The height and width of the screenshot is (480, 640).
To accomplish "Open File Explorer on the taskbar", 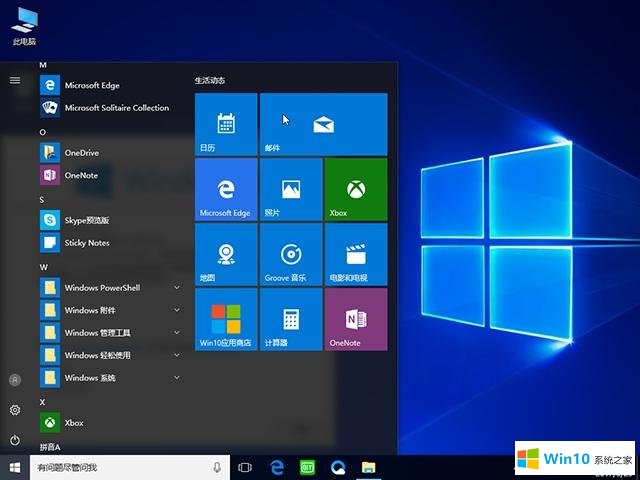I will pos(368,467).
